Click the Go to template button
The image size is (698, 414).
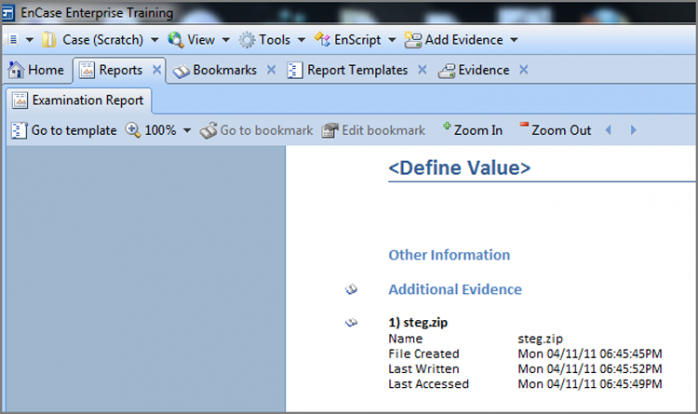pyautogui.click(x=73, y=130)
